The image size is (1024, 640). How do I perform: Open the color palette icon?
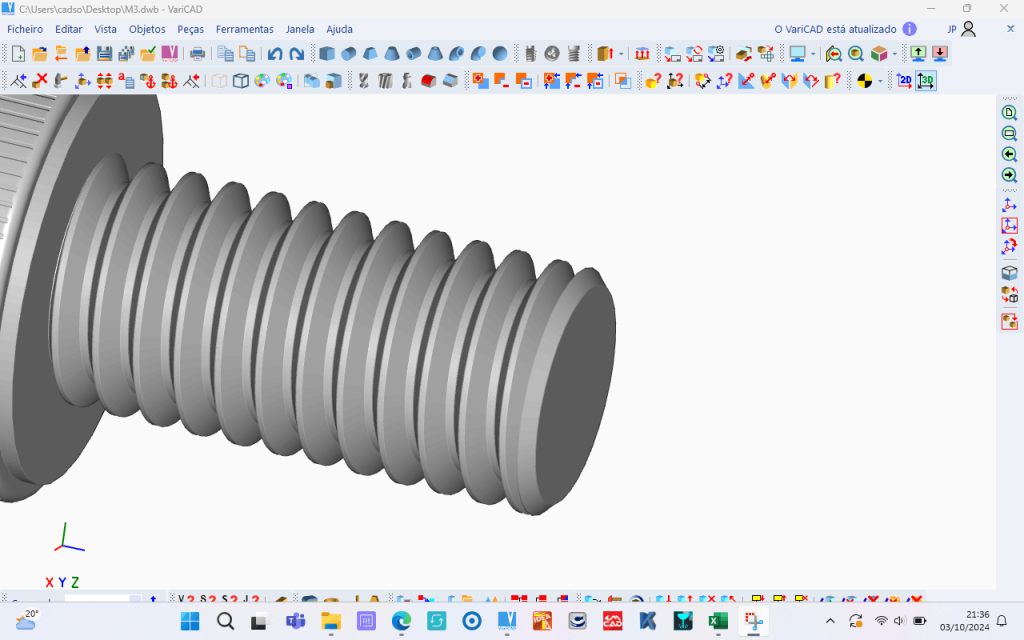[262, 81]
